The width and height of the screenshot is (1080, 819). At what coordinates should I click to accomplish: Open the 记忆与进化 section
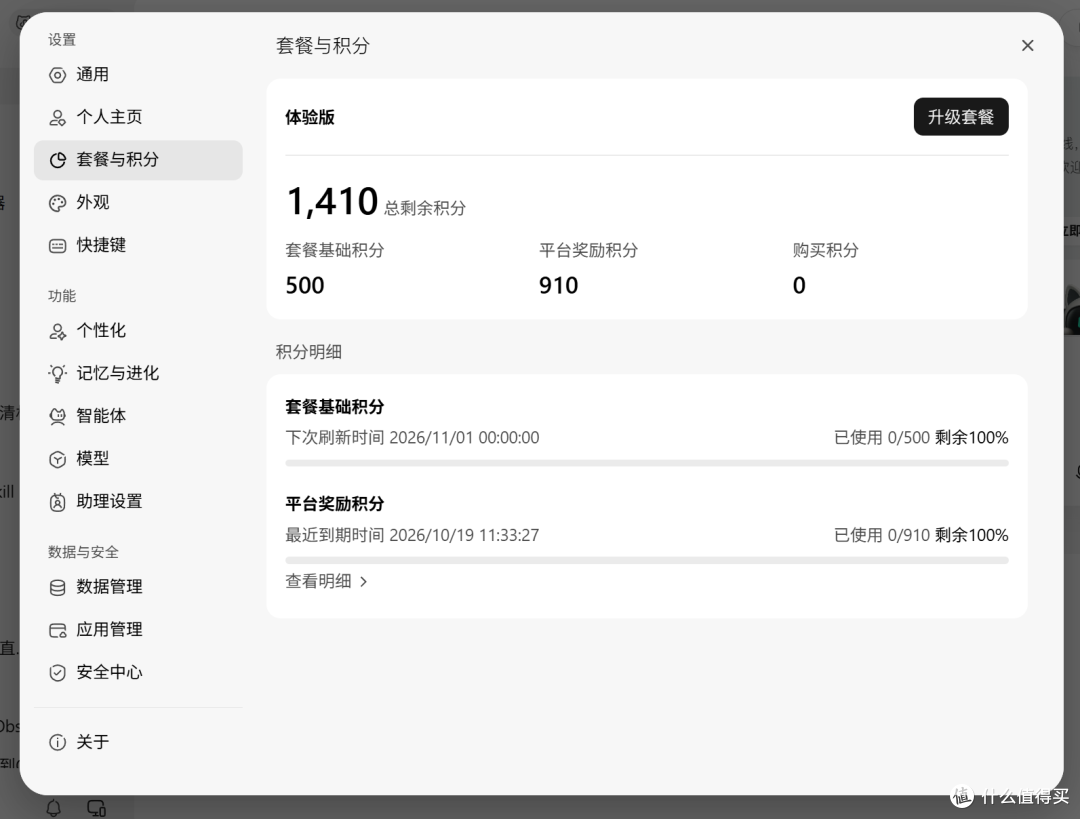(138, 373)
